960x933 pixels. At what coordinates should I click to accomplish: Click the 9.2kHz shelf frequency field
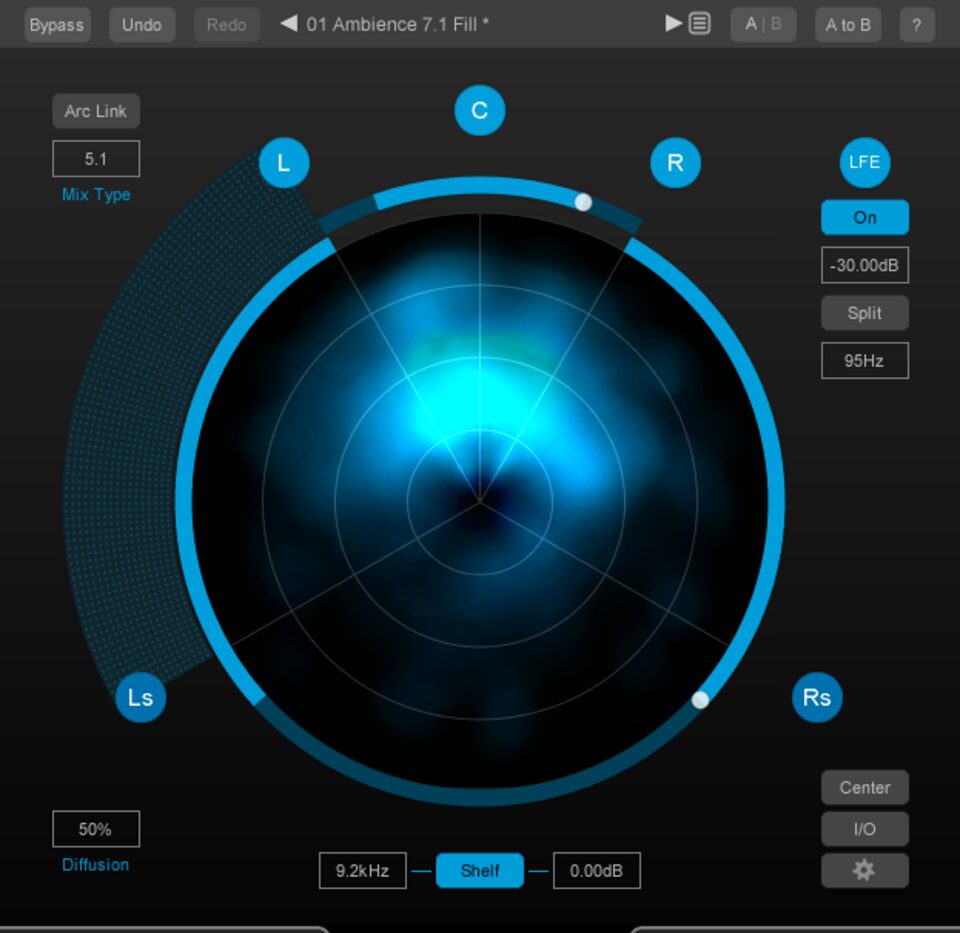pyautogui.click(x=363, y=870)
